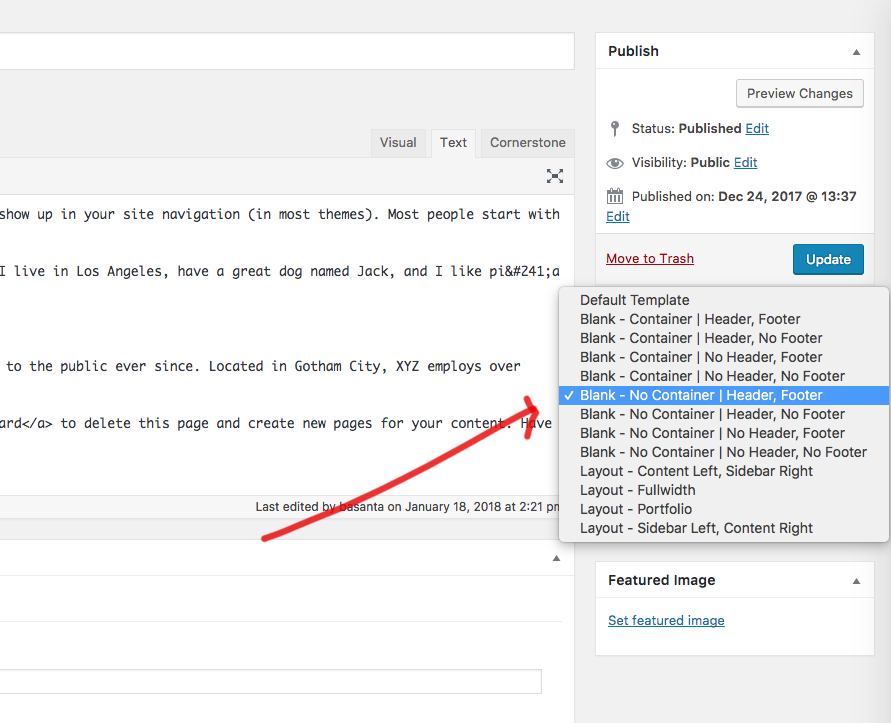This screenshot has width=891, height=723.
Task: Collapse the Publish panel arrow
Action: (856, 51)
